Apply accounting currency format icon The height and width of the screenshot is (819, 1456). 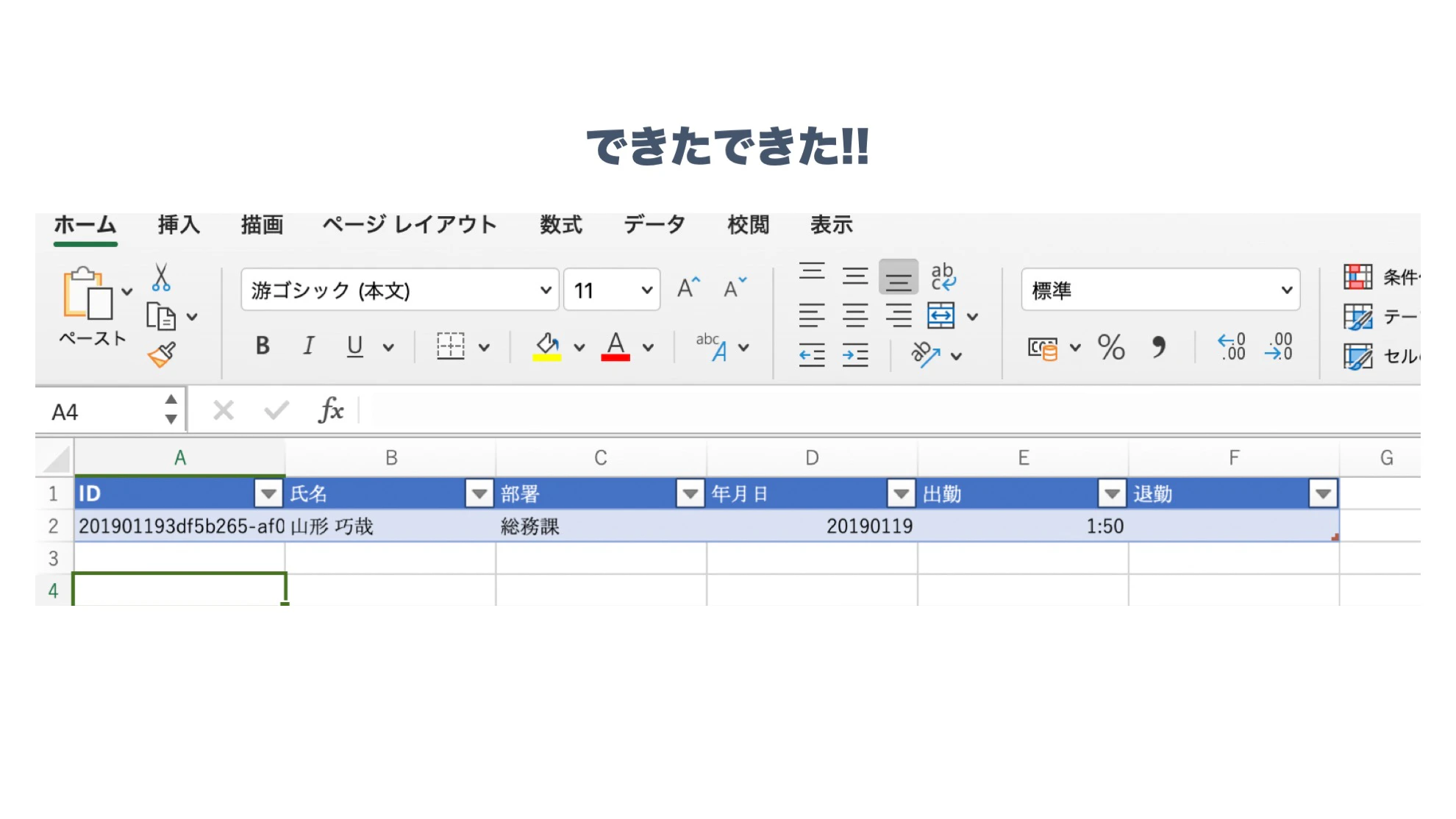point(1043,348)
